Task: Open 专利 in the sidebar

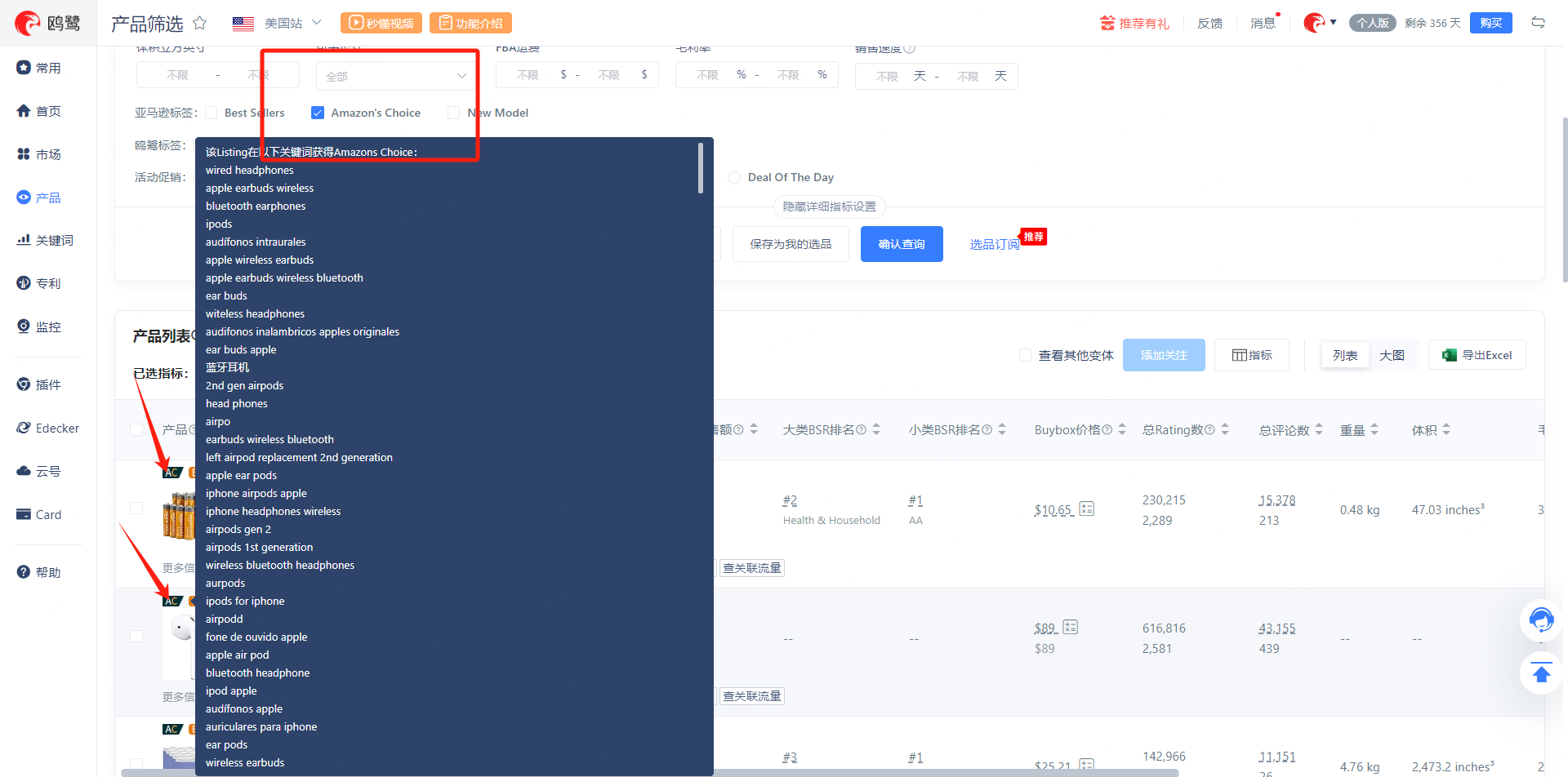Action: pos(48,283)
